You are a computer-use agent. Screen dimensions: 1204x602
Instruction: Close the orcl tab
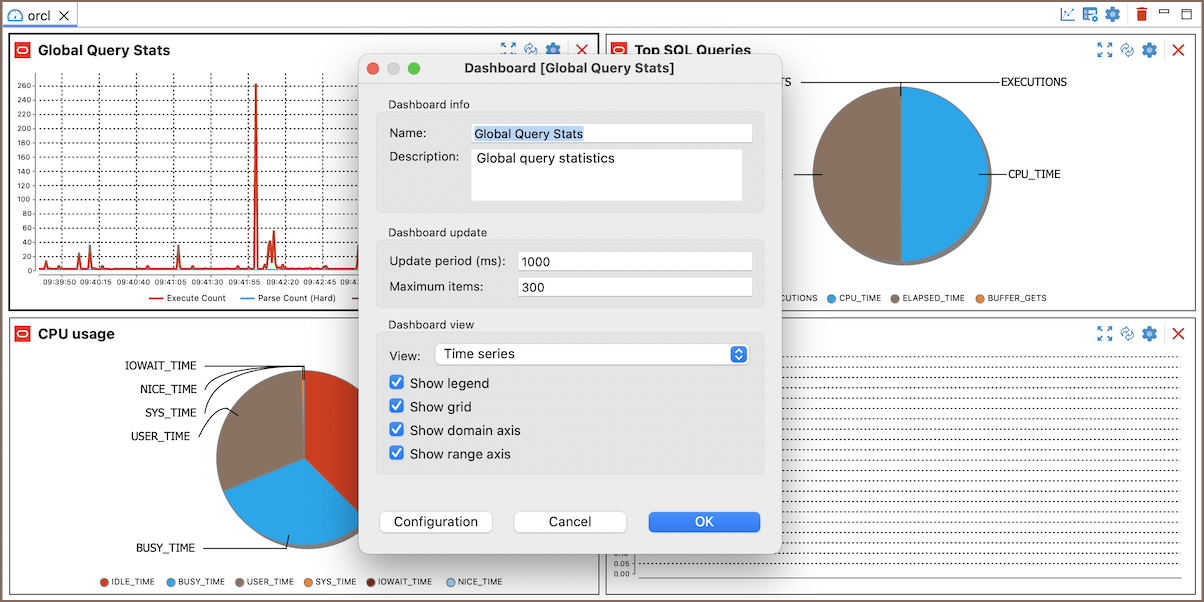(x=64, y=16)
